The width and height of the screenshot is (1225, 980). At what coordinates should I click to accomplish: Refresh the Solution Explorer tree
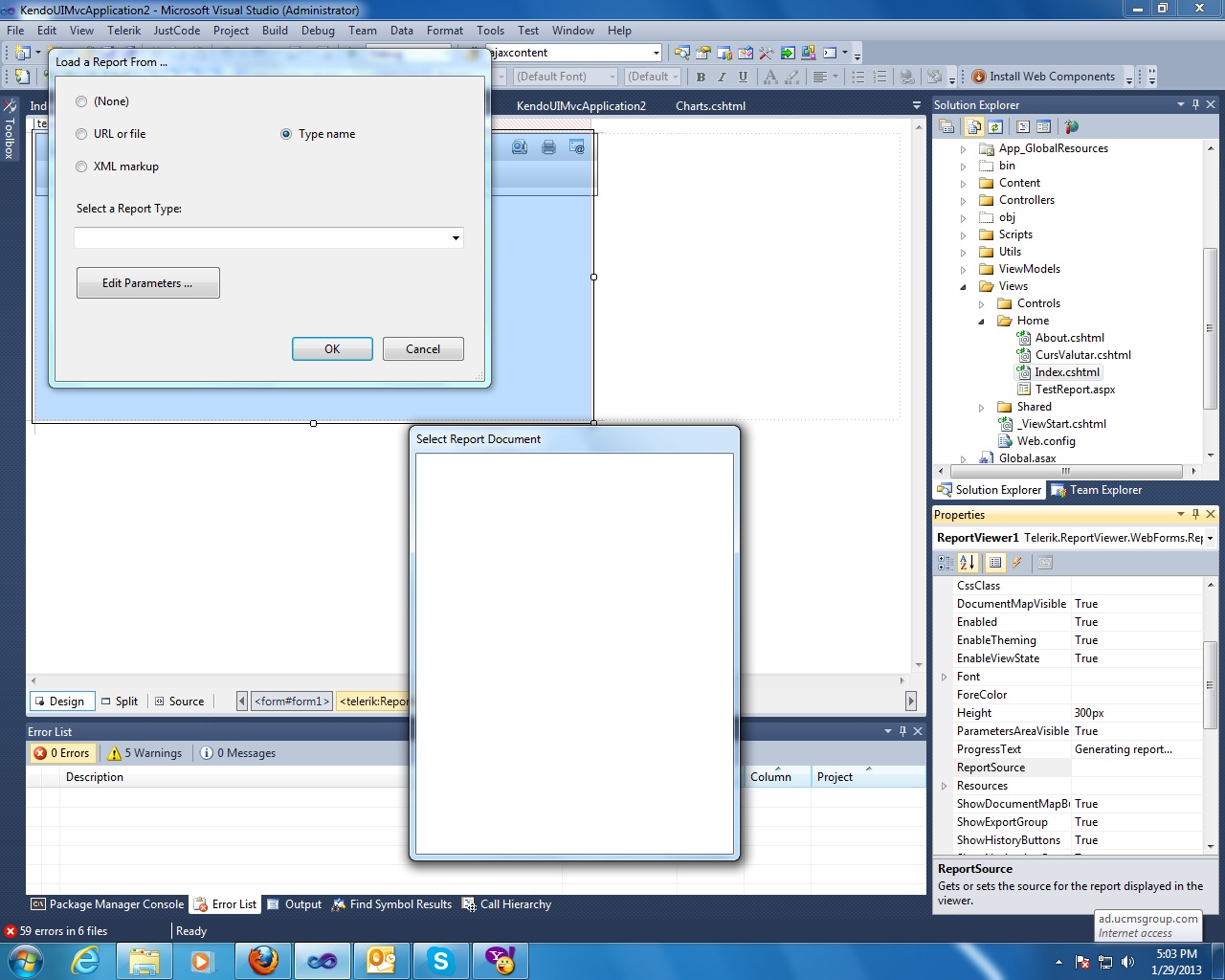(x=995, y=126)
